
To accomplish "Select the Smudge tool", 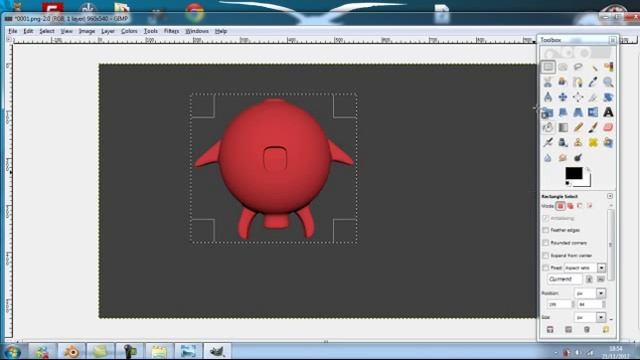I will click(563, 158).
